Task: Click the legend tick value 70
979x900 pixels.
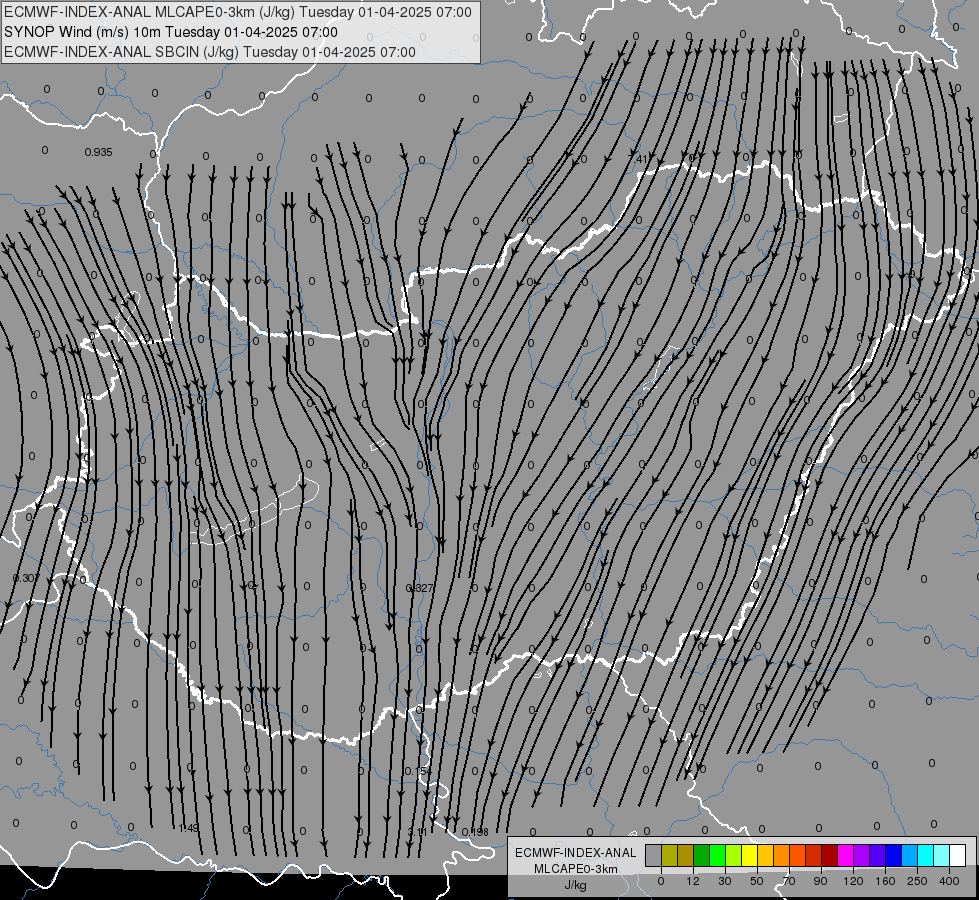Action: (x=789, y=881)
